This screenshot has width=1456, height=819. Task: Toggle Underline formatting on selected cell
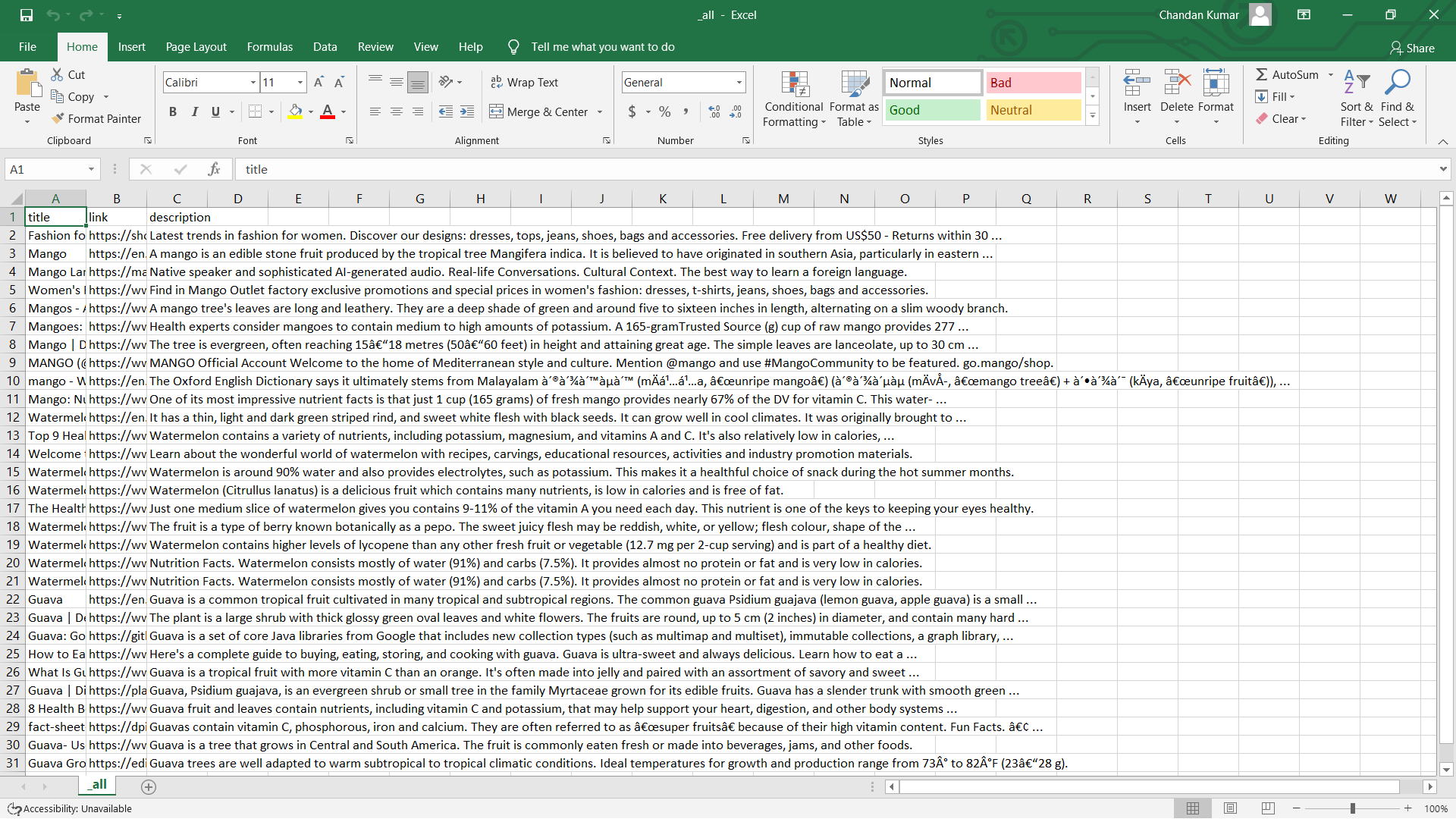pos(216,111)
